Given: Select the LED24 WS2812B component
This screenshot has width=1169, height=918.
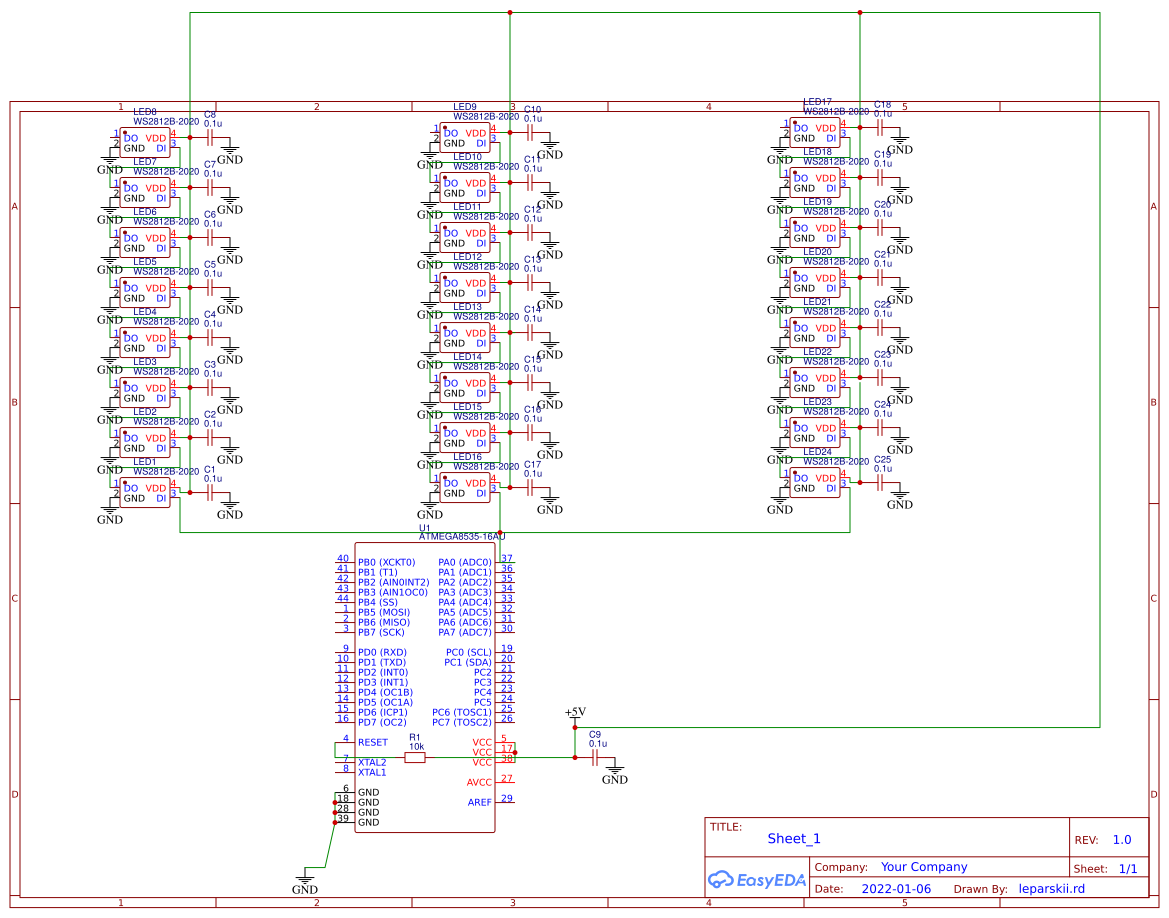Looking at the screenshot, I should (815, 483).
